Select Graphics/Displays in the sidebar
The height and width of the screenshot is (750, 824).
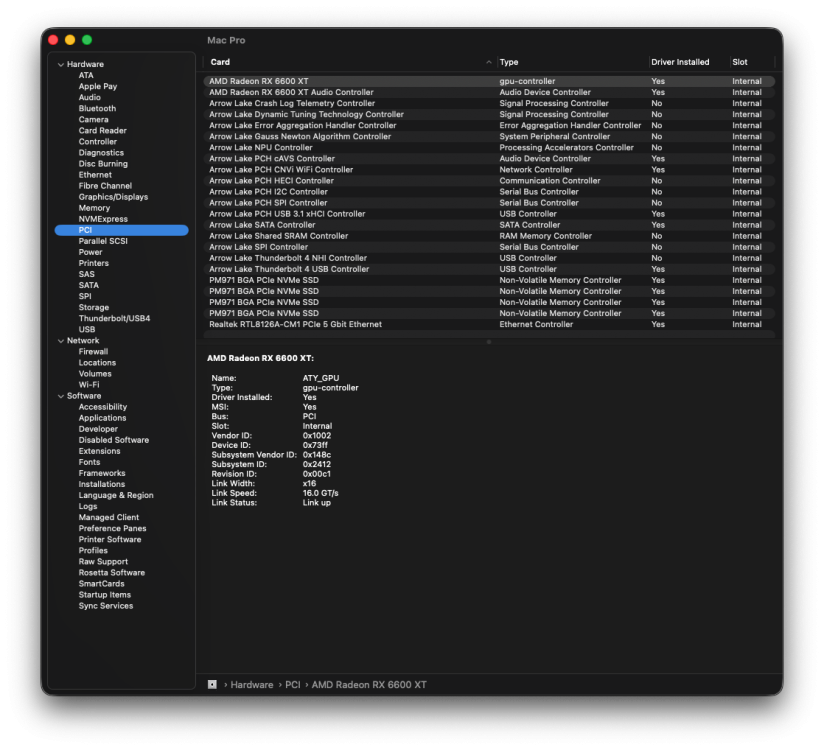pos(113,197)
